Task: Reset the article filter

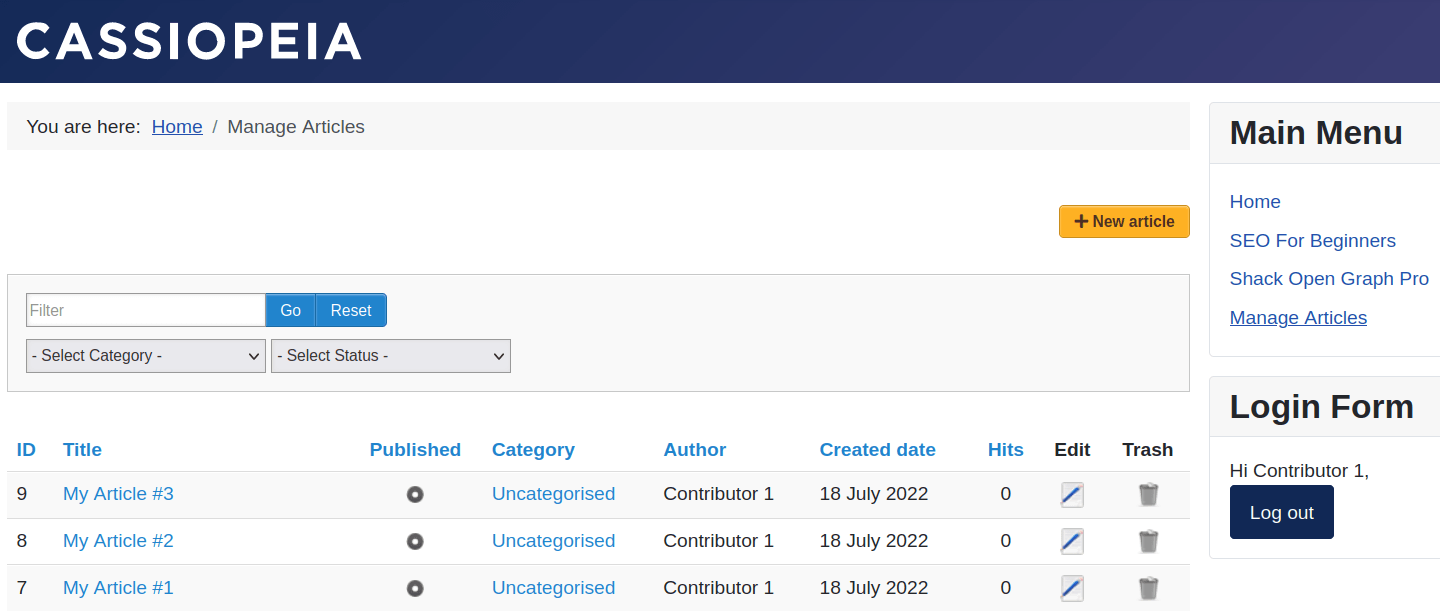Action: click(x=351, y=310)
